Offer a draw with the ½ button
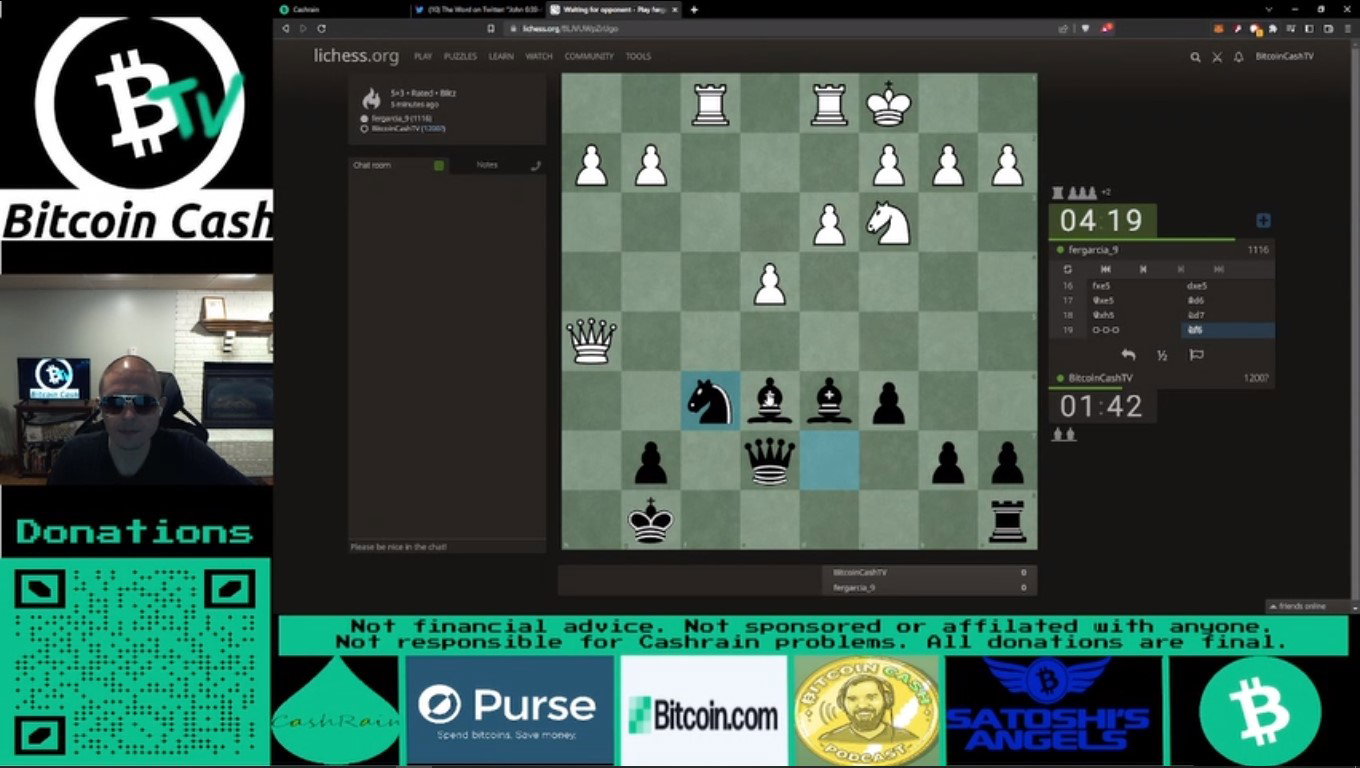 (x=1162, y=355)
